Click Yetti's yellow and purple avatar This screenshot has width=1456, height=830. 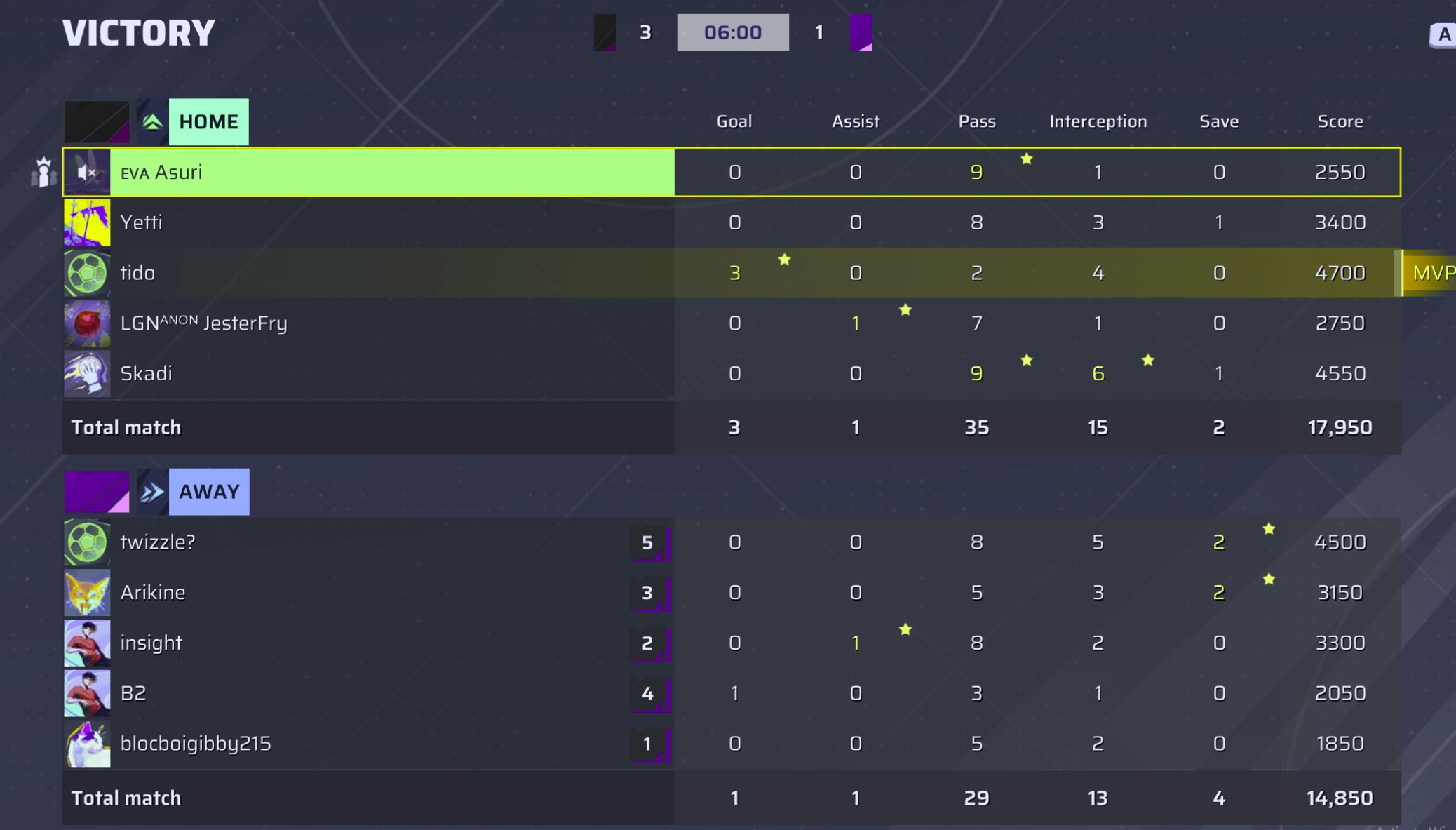pos(87,222)
